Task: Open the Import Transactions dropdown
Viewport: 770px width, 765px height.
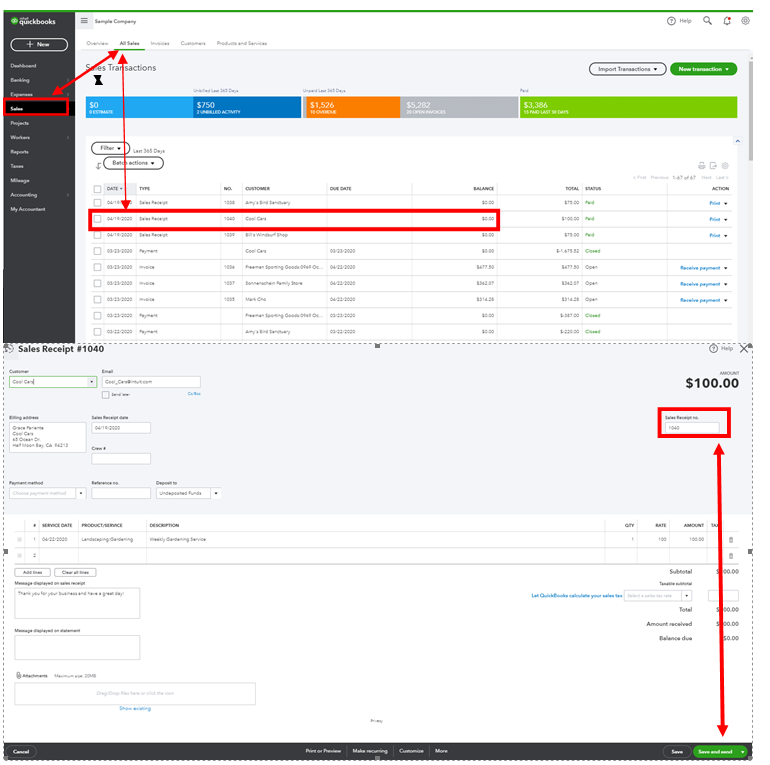Action: (x=627, y=69)
